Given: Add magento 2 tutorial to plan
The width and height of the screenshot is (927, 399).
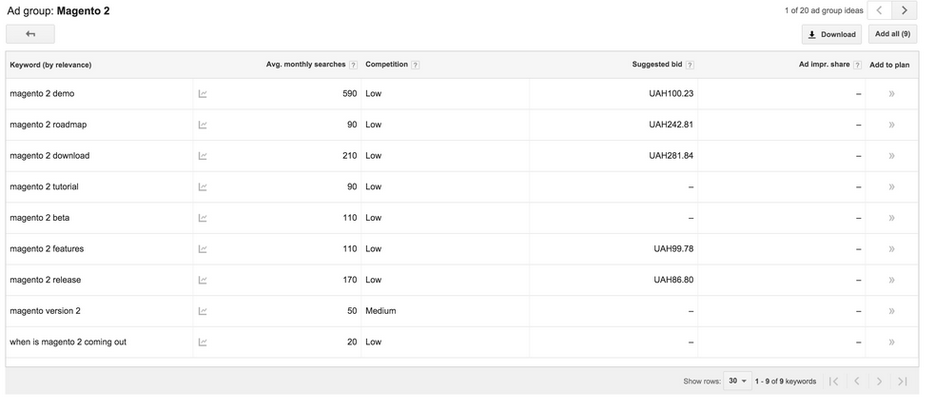Looking at the screenshot, I should click(892, 187).
